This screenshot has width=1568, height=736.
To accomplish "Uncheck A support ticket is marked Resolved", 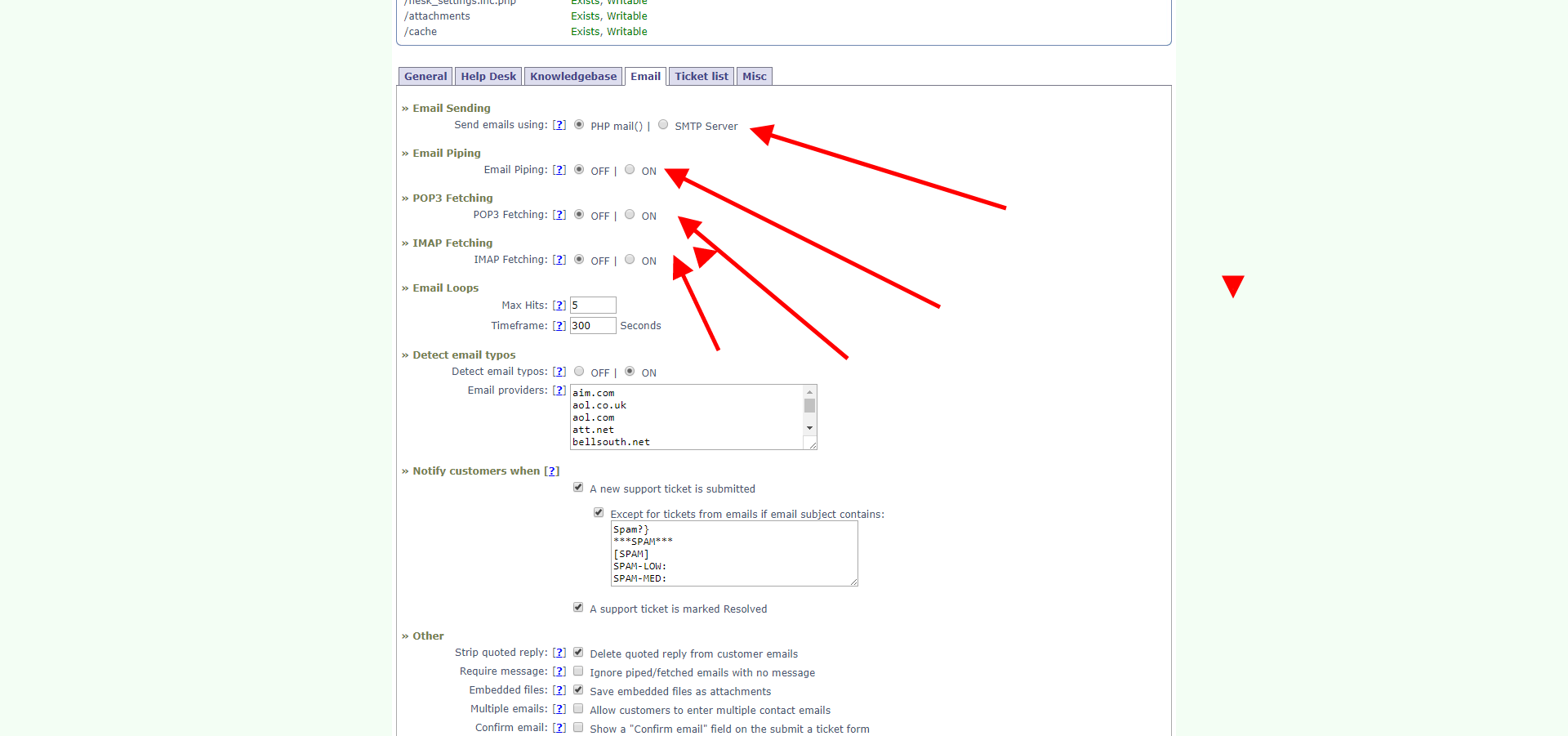I will [x=578, y=608].
